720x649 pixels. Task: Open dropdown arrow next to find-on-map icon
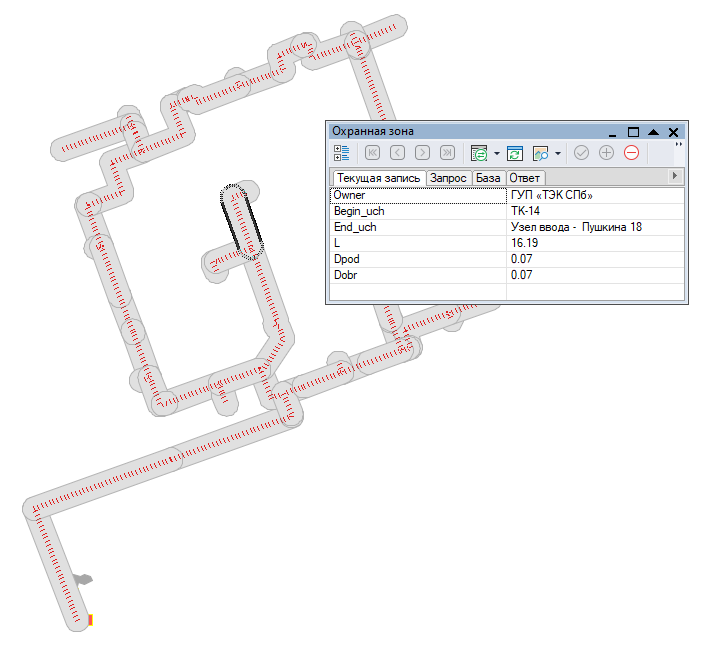click(x=557, y=154)
